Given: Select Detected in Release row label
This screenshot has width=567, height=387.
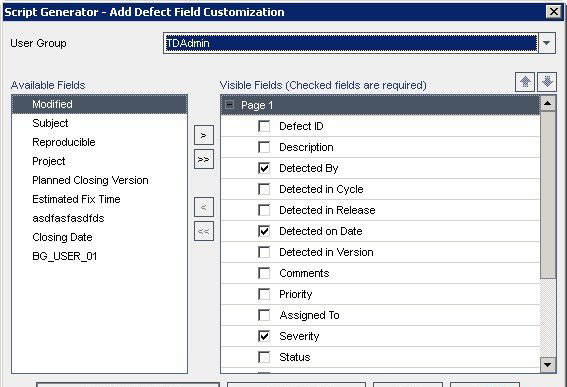Looking at the screenshot, I should click(x=327, y=210).
